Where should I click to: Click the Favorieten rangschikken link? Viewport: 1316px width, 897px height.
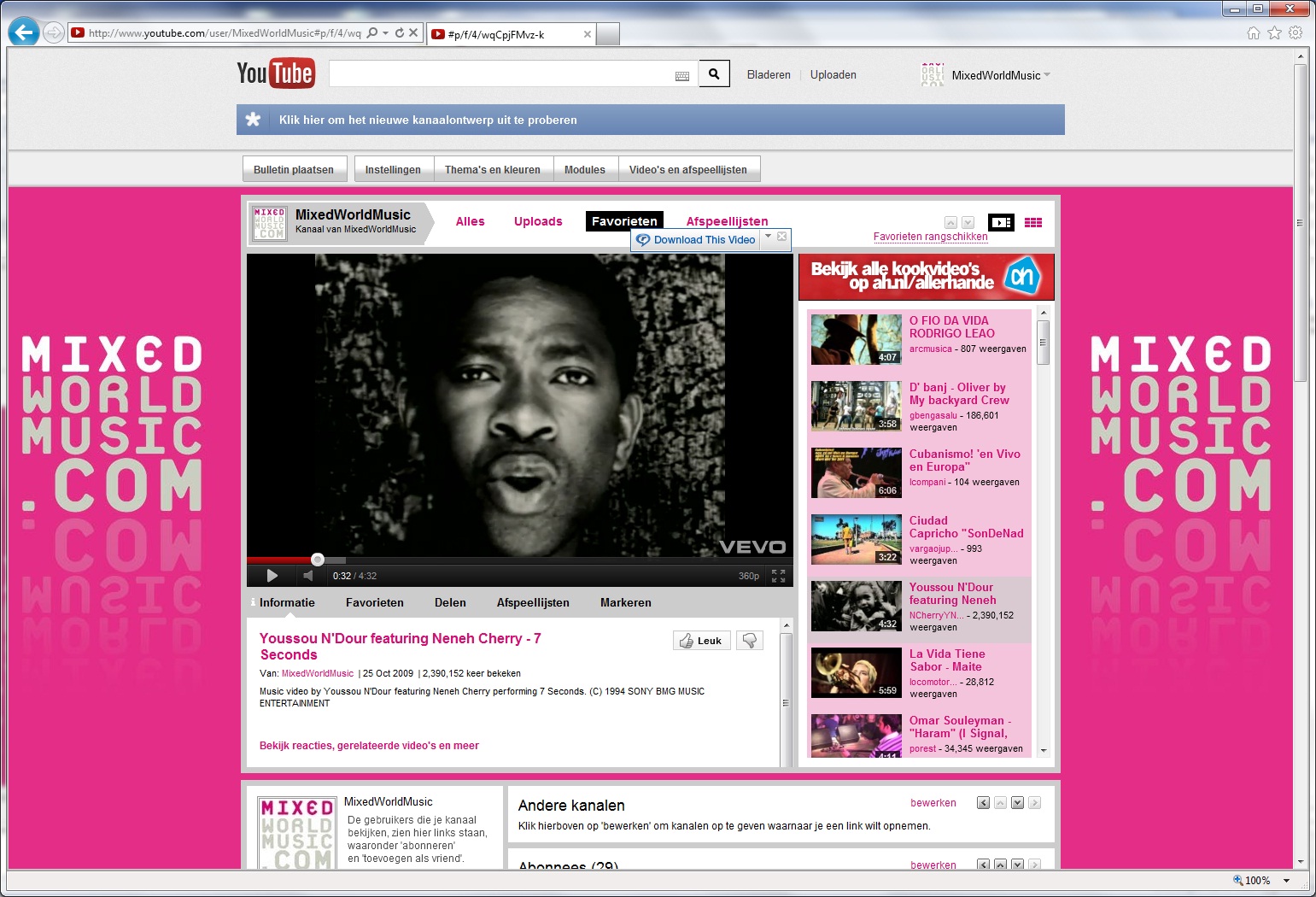pyautogui.click(x=930, y=237)
